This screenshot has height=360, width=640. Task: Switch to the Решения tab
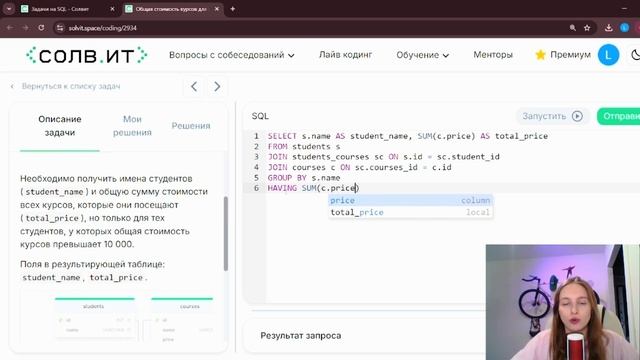pyautogui.click(x=191, y=126)
